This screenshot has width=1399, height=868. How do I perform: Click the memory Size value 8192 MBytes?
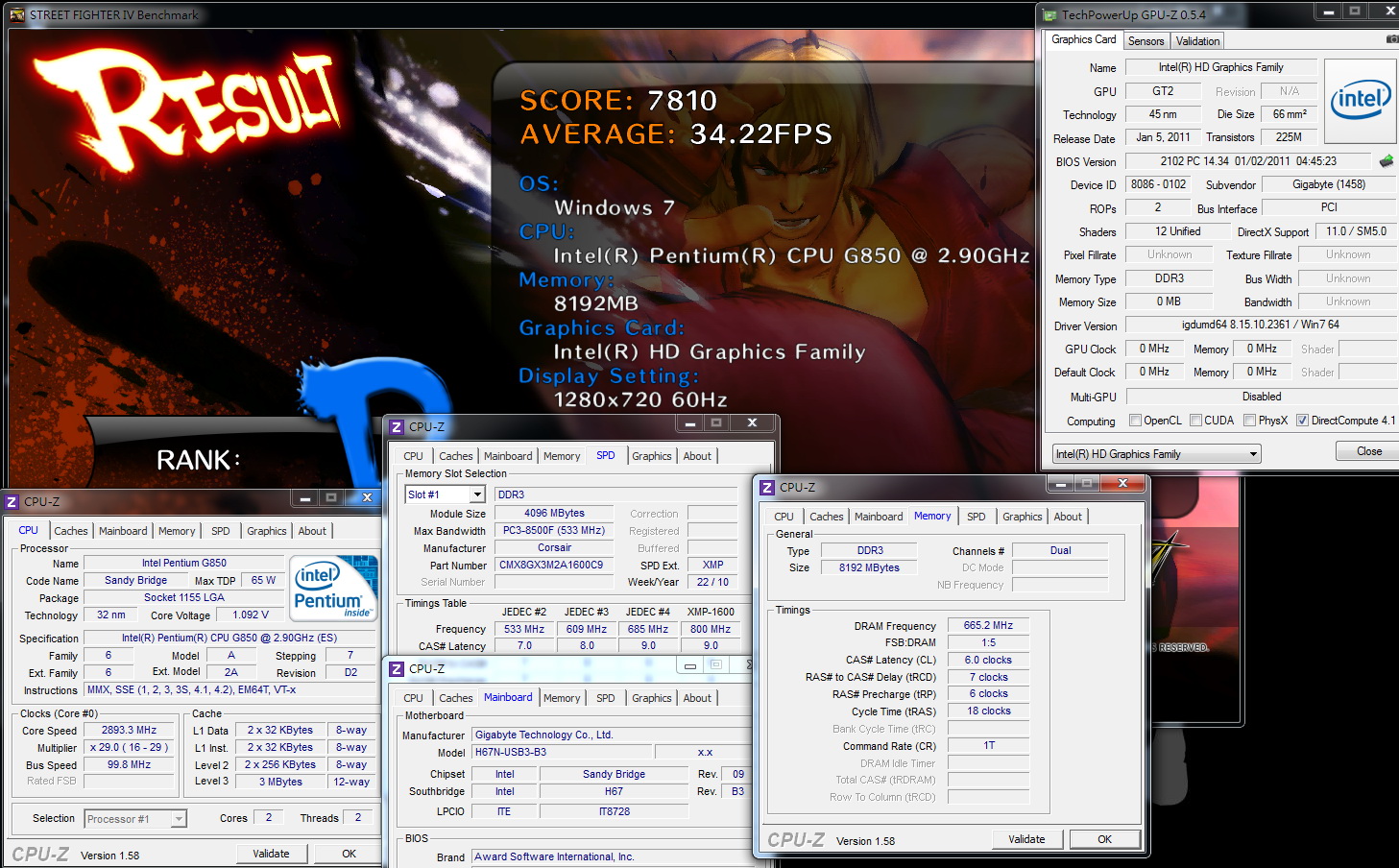[869, 567]
